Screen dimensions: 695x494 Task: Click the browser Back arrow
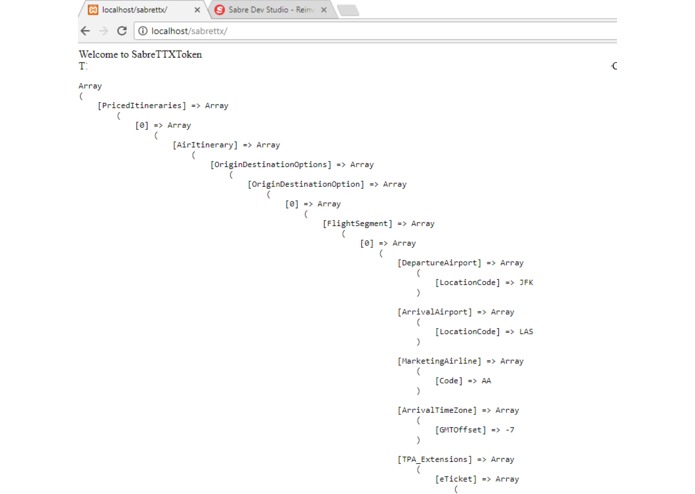(x=85, y=31)
